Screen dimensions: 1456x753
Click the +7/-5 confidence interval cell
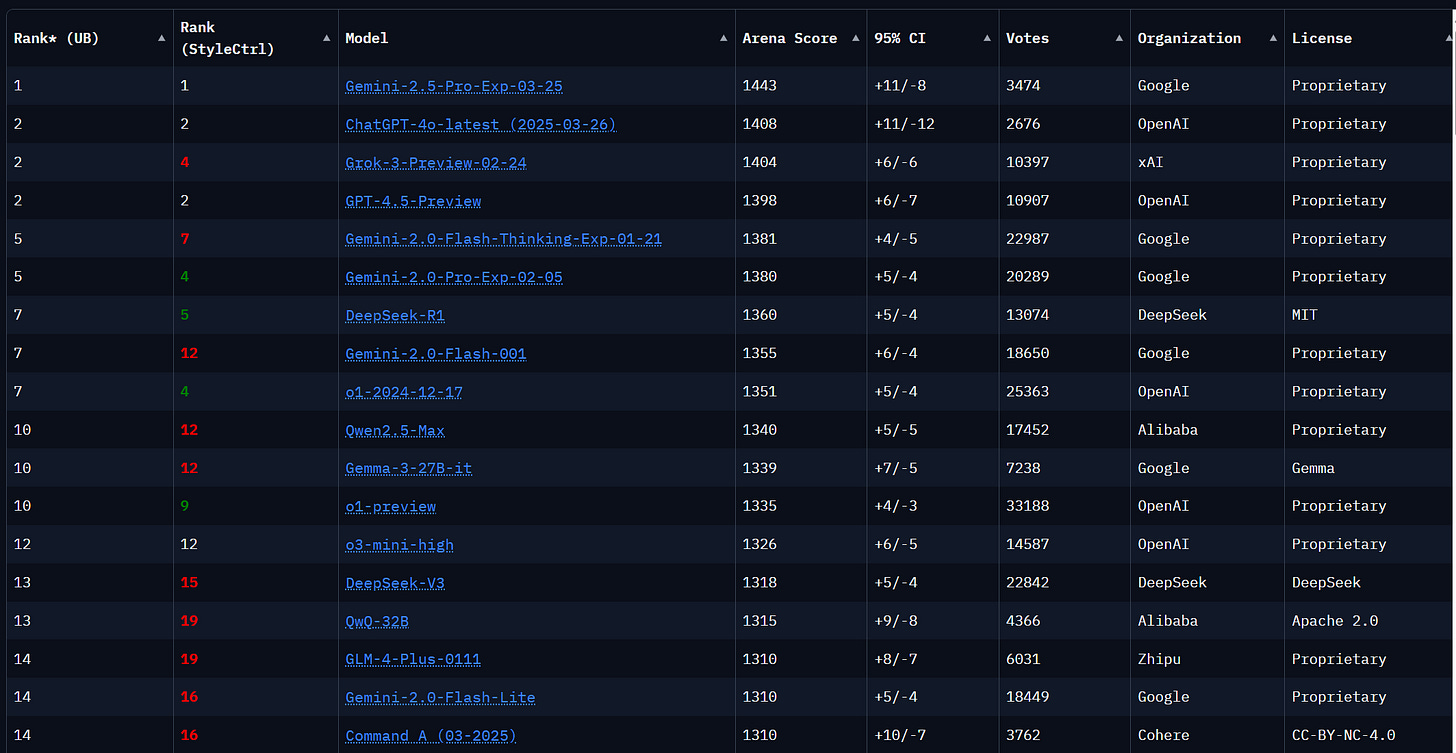point(896,468)
